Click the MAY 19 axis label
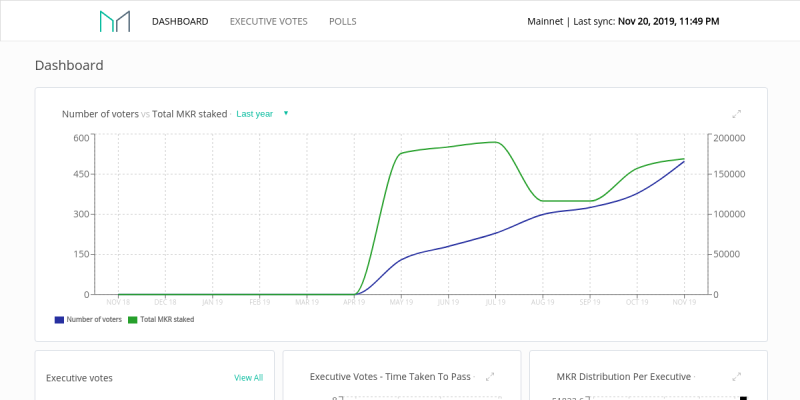 [401, 302]
